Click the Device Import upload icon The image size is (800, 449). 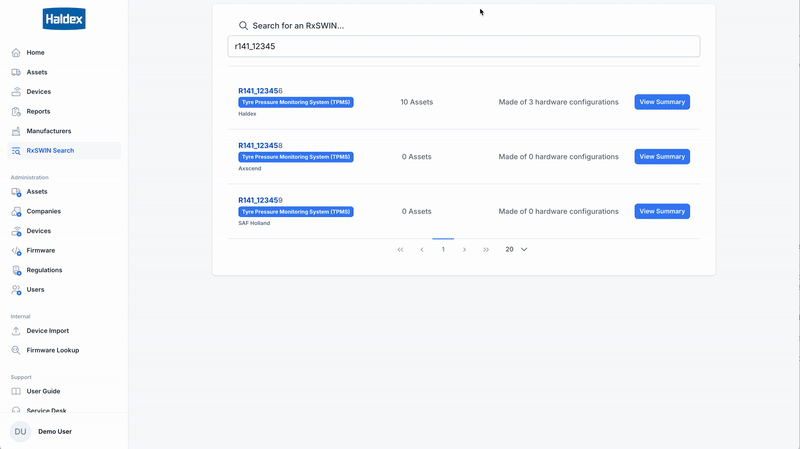point(16,331)
